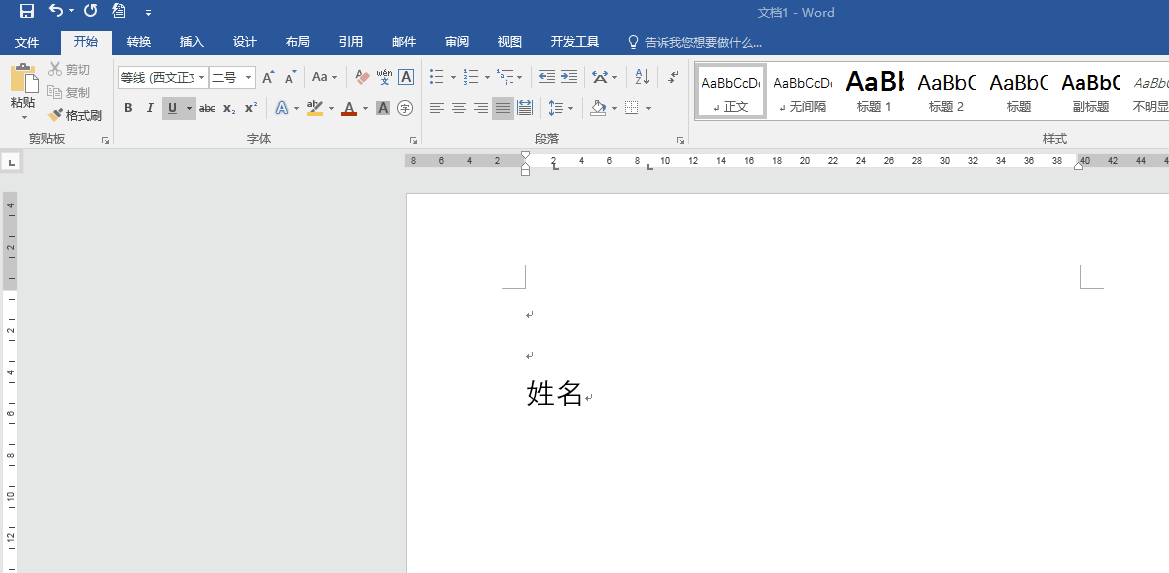The image size is (1169, 573).
Task: Open the font size dropdown
Action: click(x=249, y=77)
